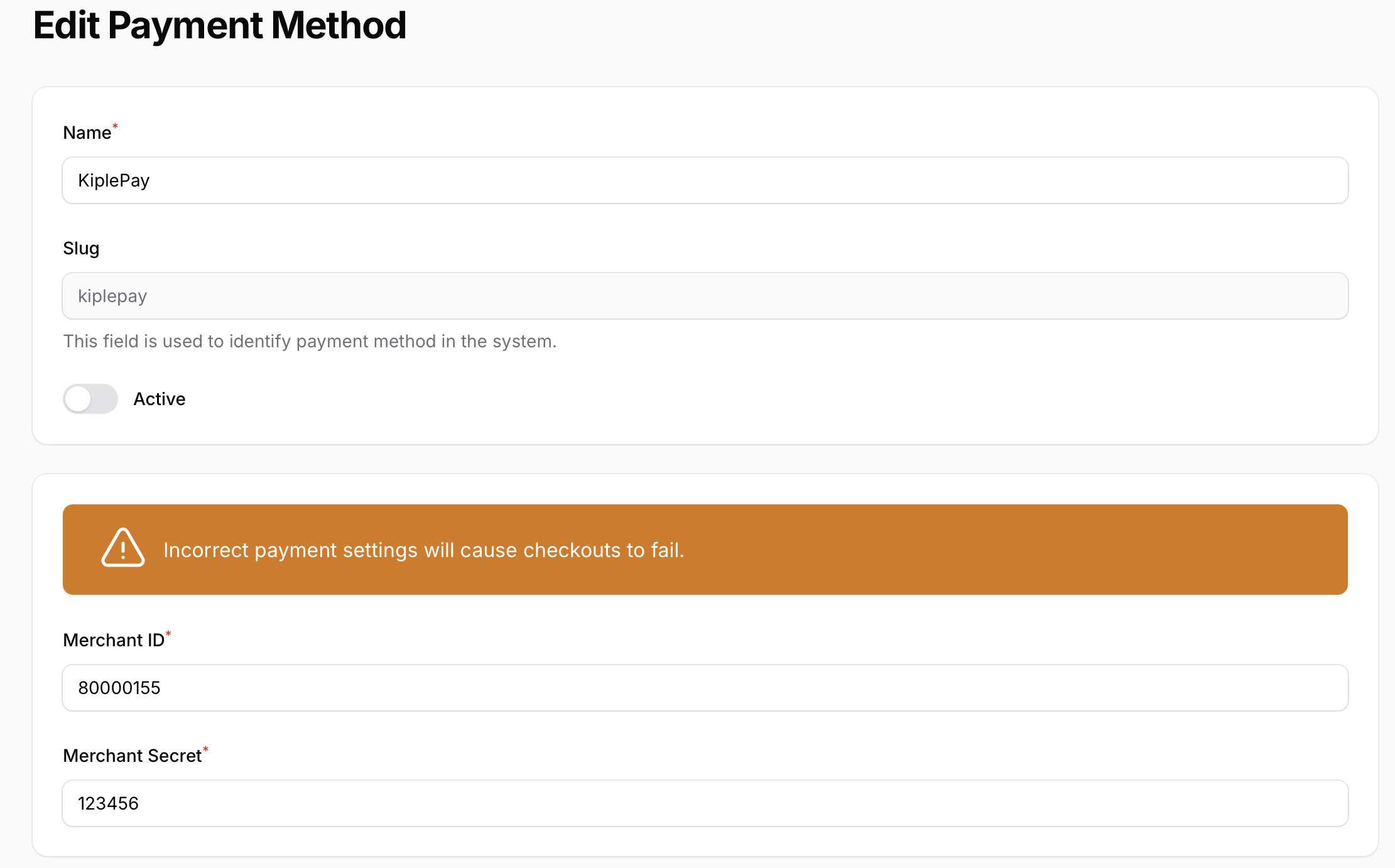Click the 80000155 merchant ID value
Viewport: 1395px width, 868px height.
[119, 688]
